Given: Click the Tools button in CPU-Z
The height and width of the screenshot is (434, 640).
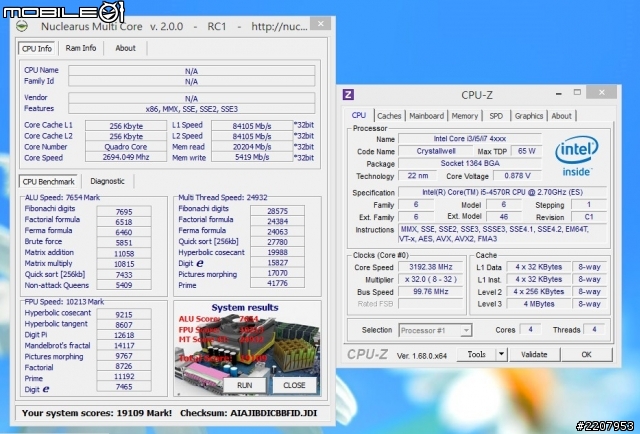Looking at the screenshot, I should (x=476, y=354).
